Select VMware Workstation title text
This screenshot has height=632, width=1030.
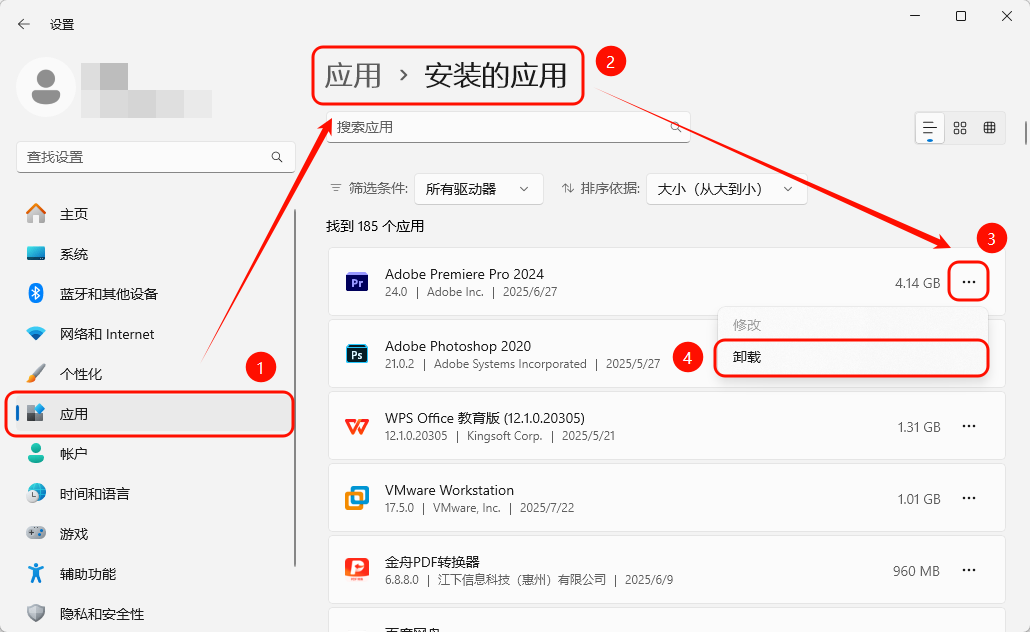click(449, 490)
